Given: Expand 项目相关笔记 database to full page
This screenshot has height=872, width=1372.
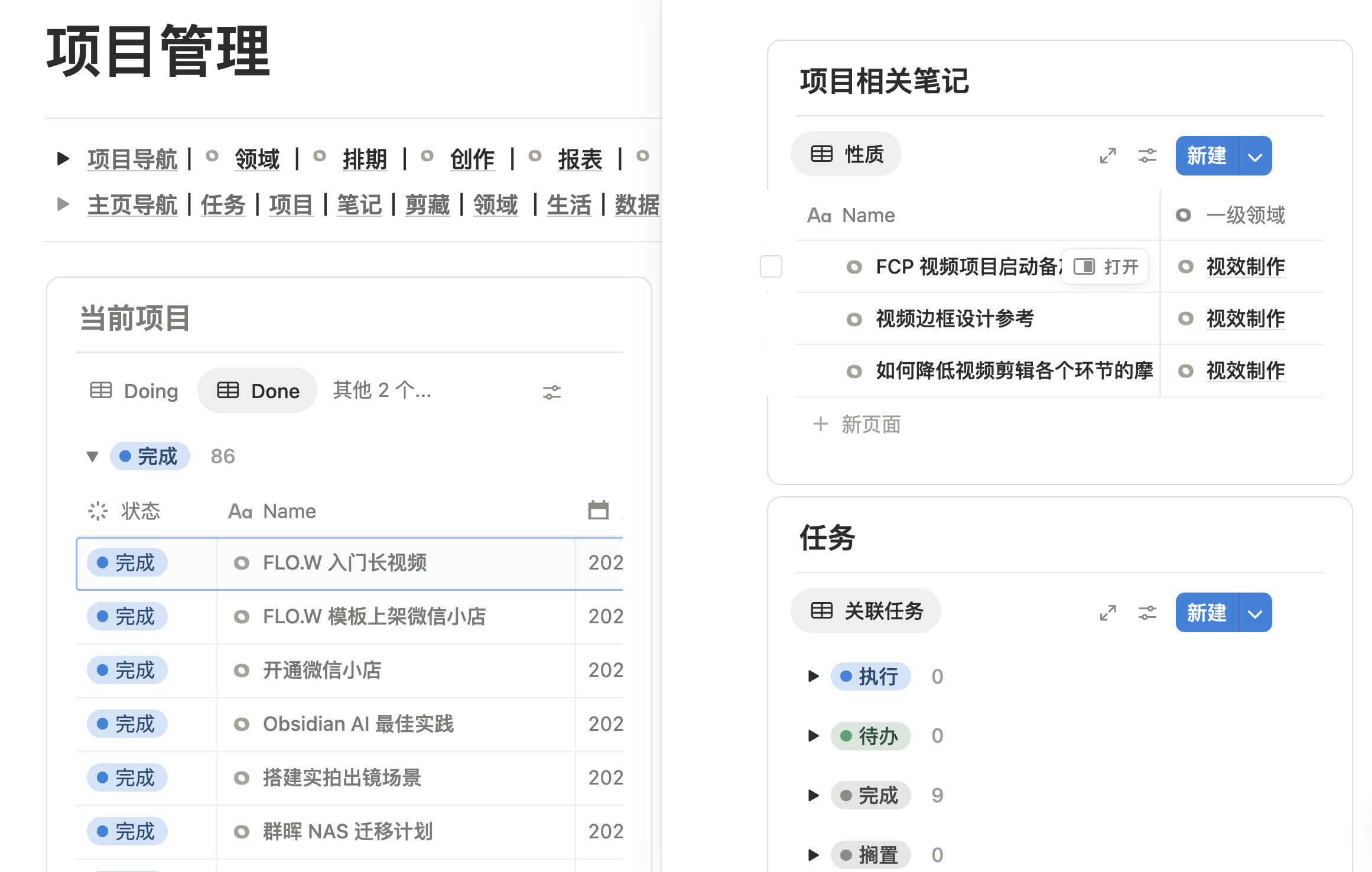Looking at the screenshot, I should (1108, 156).
